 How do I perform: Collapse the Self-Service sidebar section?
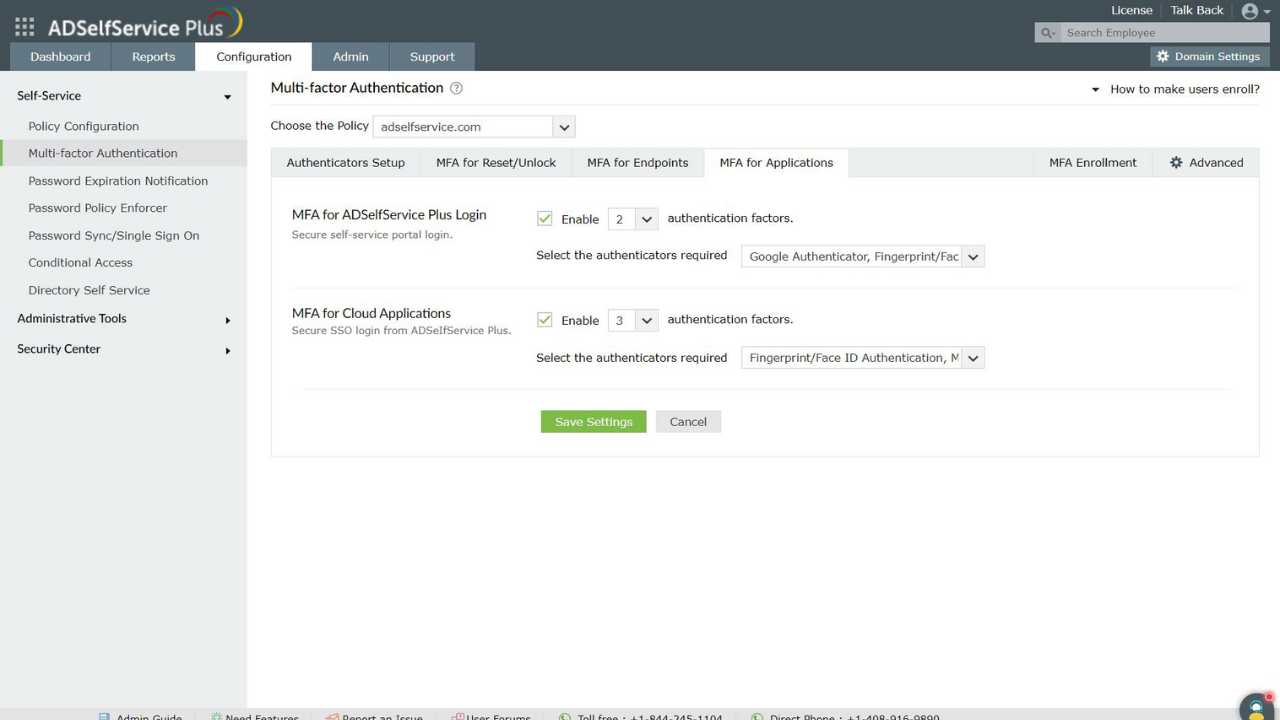pos(227,97)
